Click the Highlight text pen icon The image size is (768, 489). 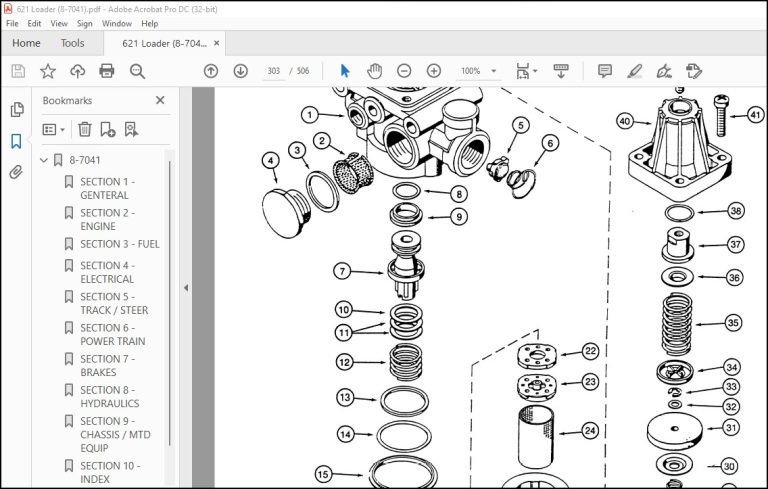(x=635, y=71)
